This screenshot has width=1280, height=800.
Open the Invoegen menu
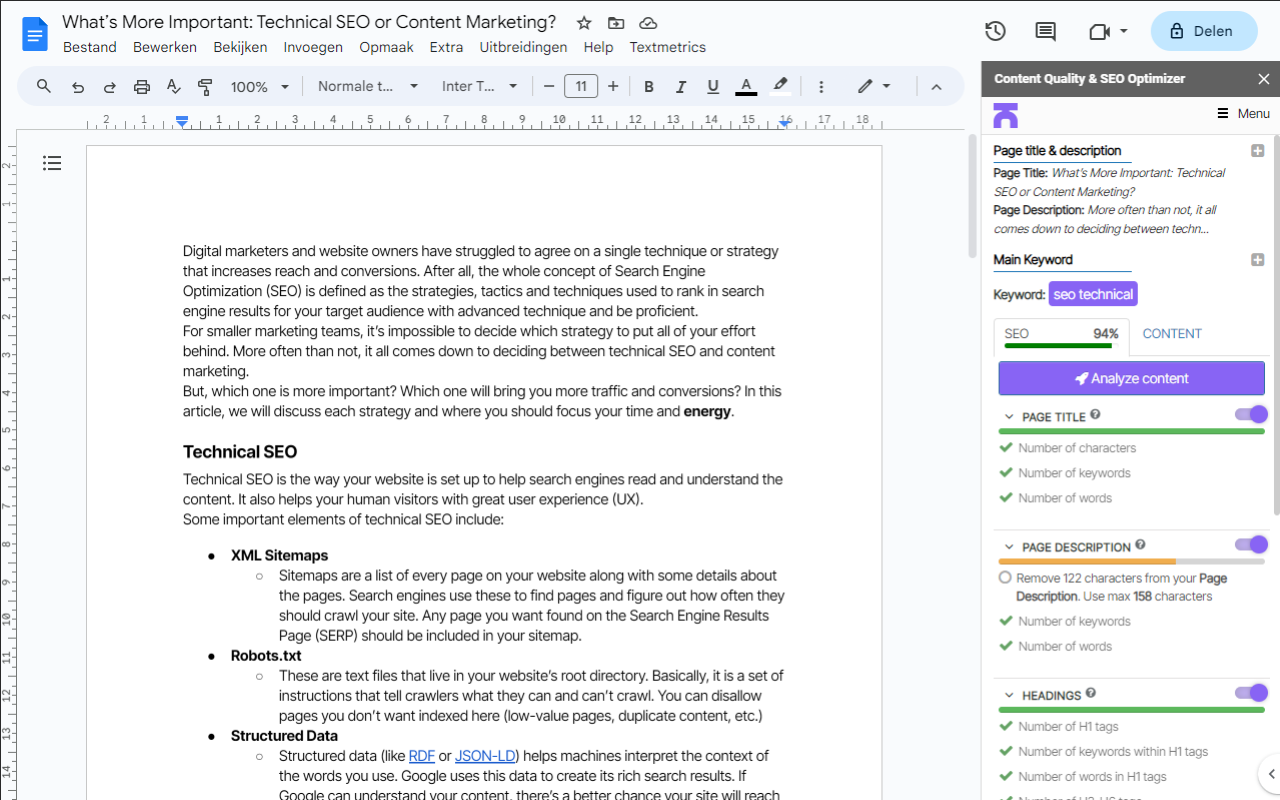[x=313, y=47]
